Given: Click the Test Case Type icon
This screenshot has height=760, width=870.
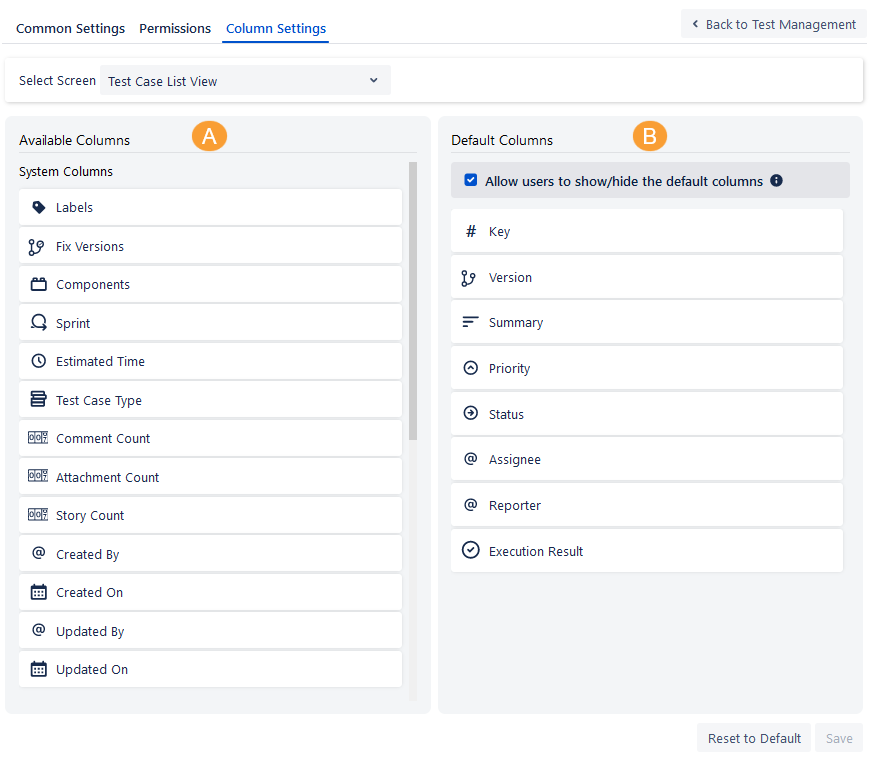Looking at the screenshot, I should click(38, 399).
